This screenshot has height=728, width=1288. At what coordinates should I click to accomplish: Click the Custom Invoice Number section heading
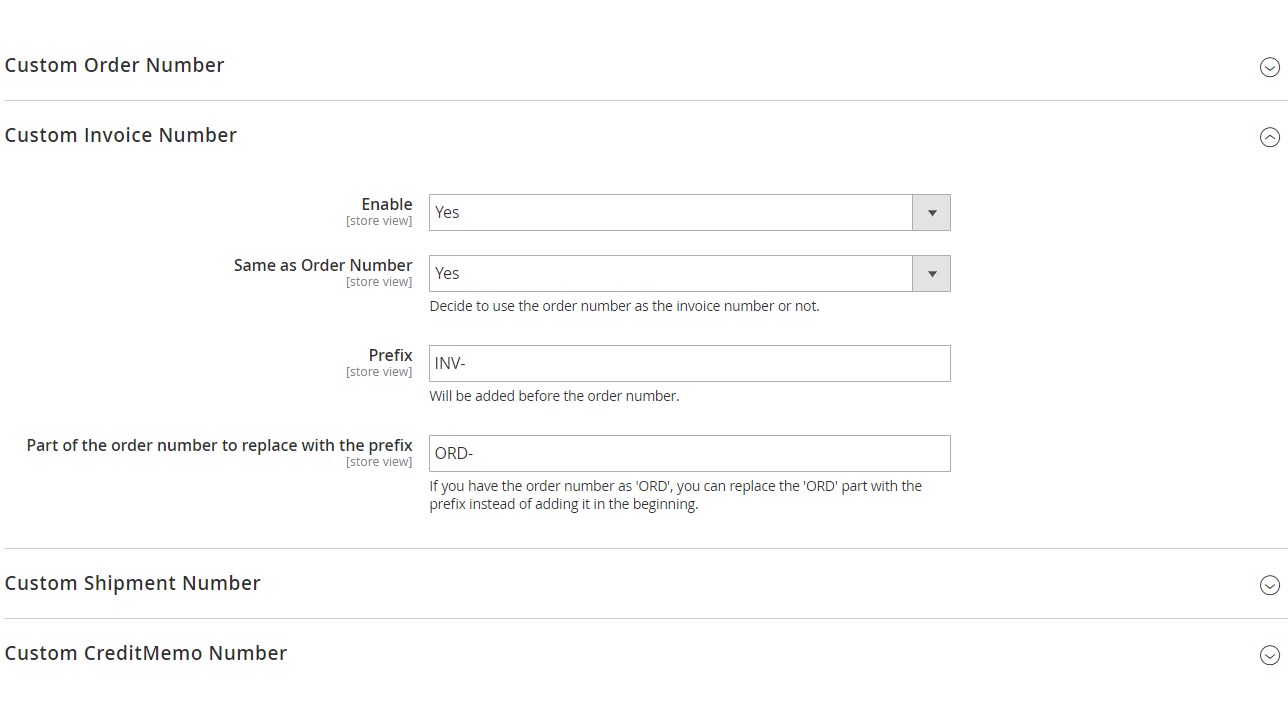point(120,135)
